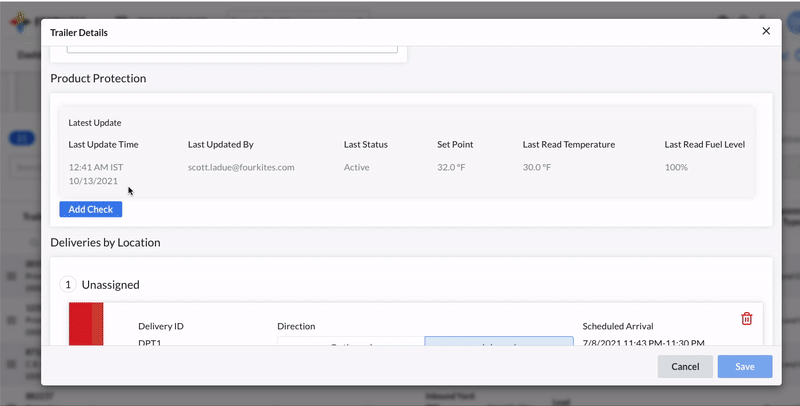Click the 12:41 AM IST update time

[96, 167]
